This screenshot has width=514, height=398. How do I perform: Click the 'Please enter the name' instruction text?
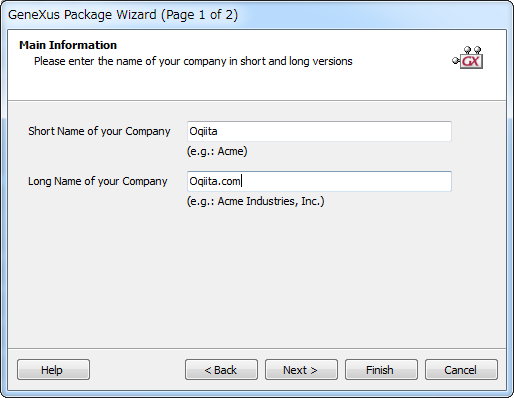(193, 61)
